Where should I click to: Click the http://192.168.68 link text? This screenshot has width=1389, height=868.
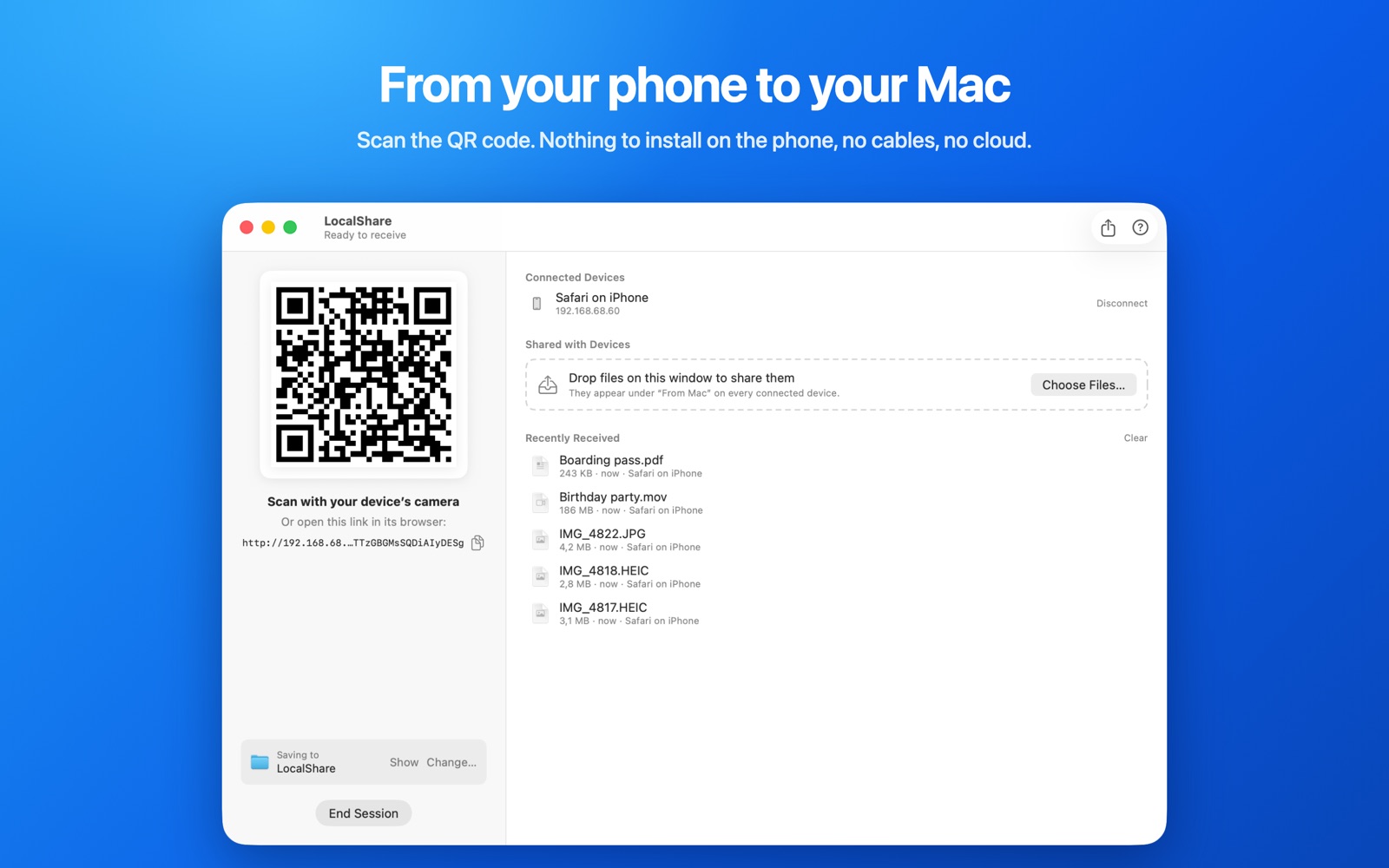coord(353,543)
